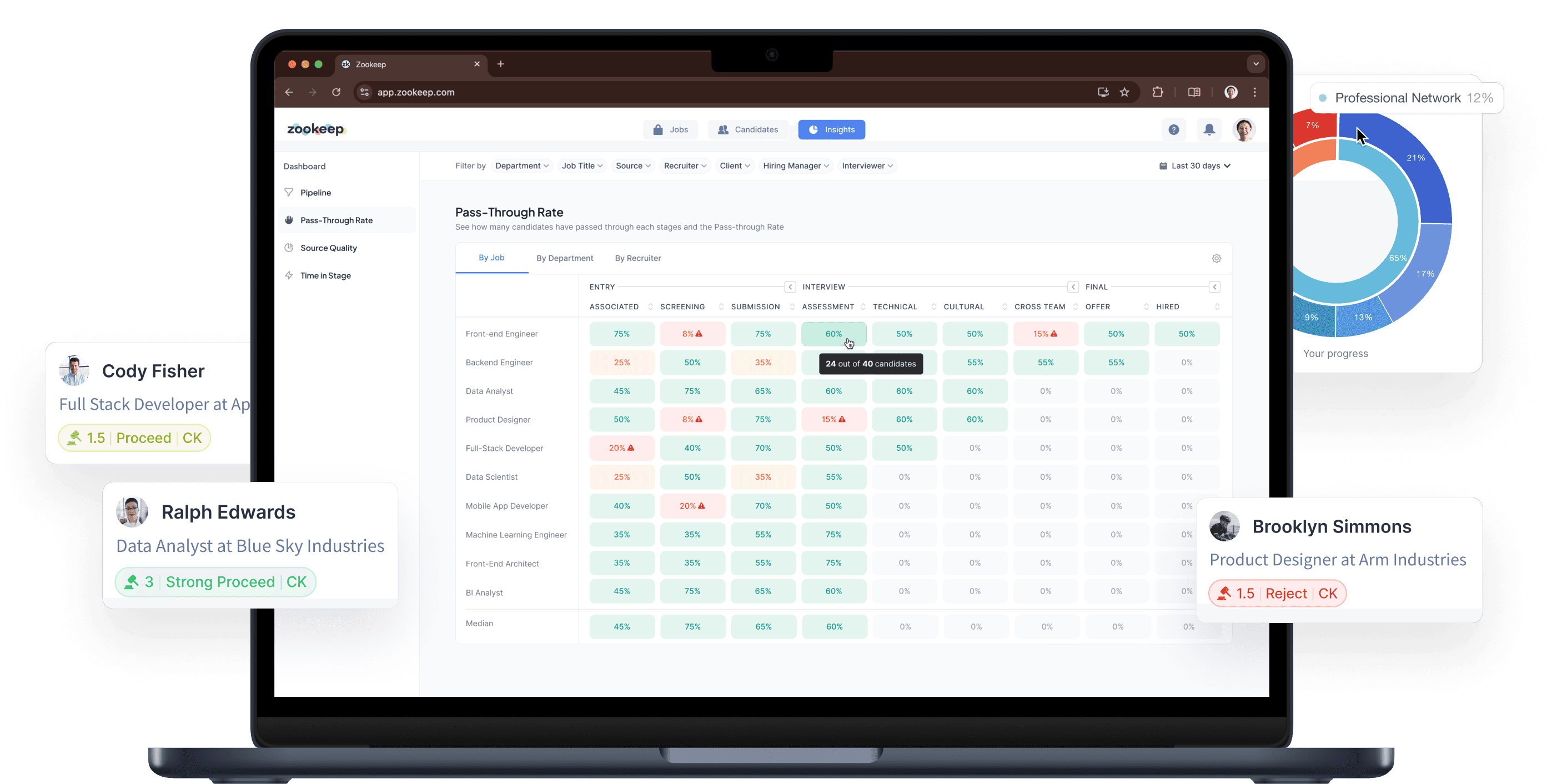Collapse the ENTRY stage group
This screenshot has width=1557, height=784.
[790, 287]
